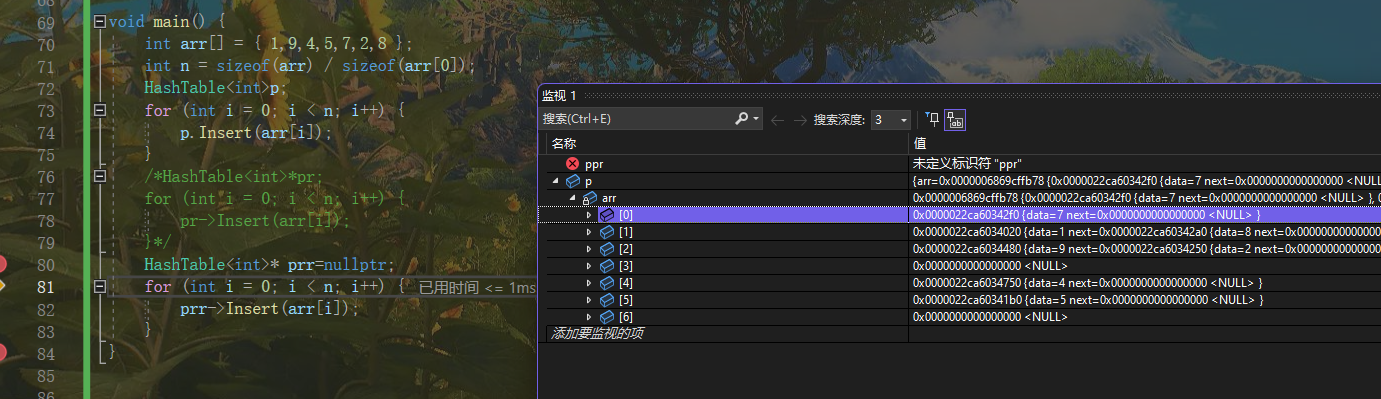Collapse the main function fold at line 69
Viewport: 1381px width, 399px height.
99,22
